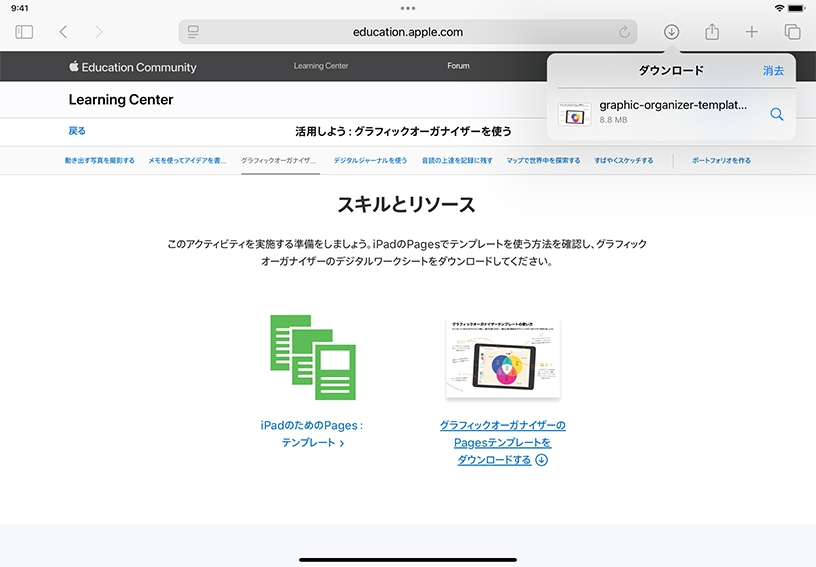Tap the 戻る back link
This screenshot has width=816, height=567.
[77, 131]
